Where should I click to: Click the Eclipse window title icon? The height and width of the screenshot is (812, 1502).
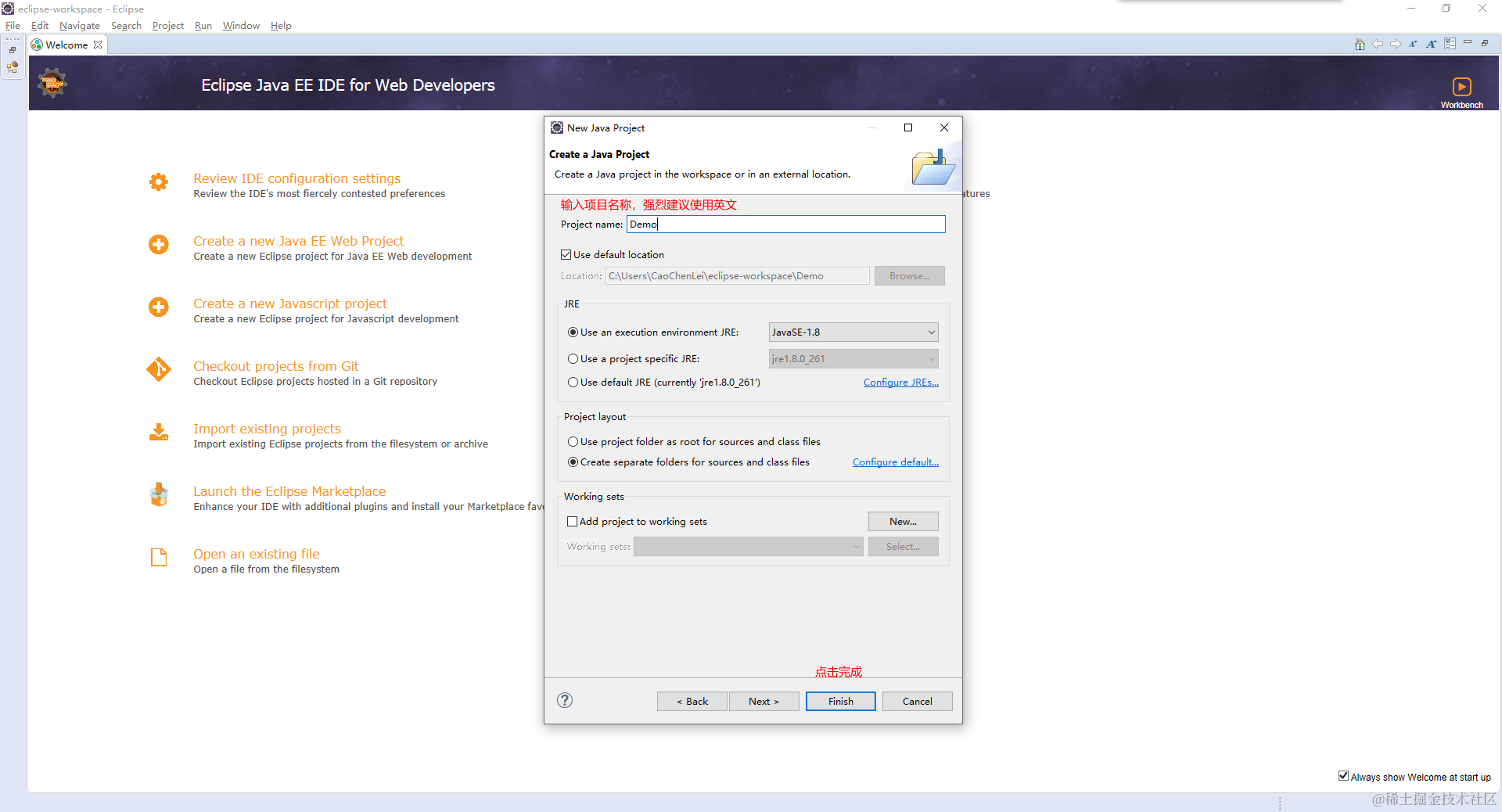click(8, 9)
